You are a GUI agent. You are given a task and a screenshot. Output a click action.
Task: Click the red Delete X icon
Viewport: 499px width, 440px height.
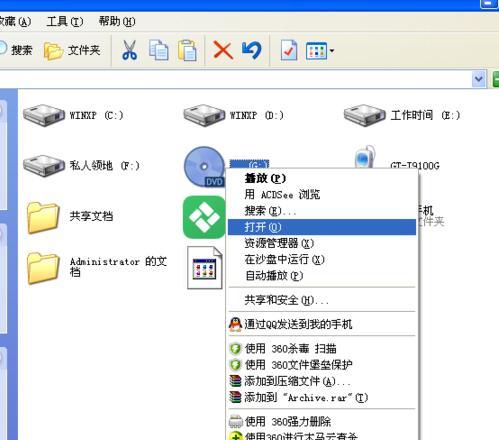click(223, 50)
